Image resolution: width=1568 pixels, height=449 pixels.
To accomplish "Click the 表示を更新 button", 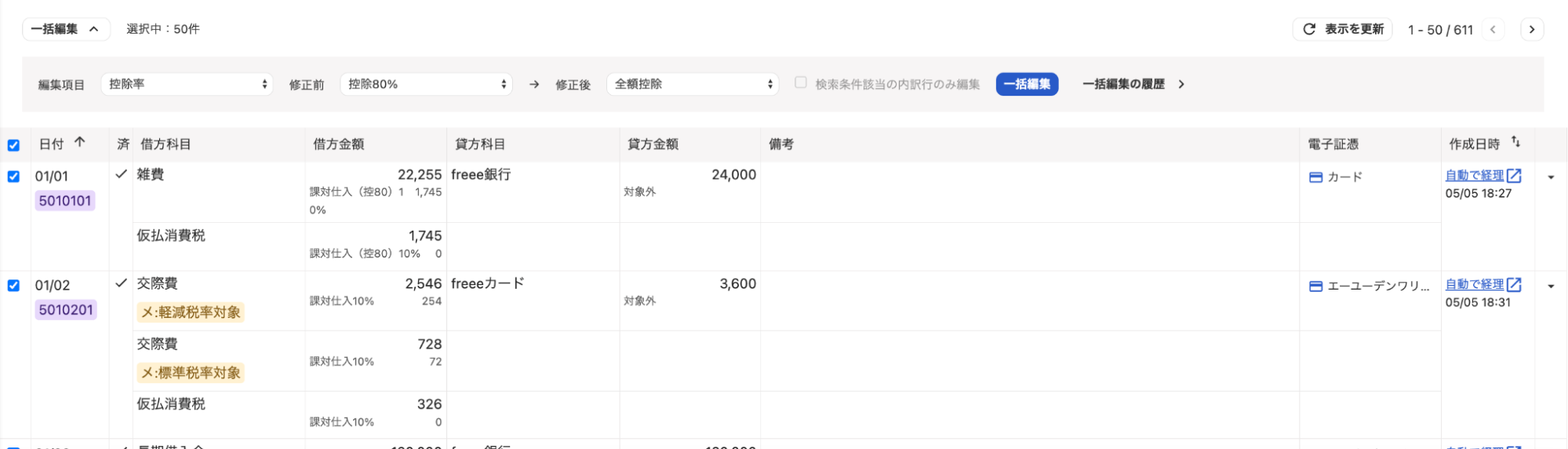I will coord(1342,29).
